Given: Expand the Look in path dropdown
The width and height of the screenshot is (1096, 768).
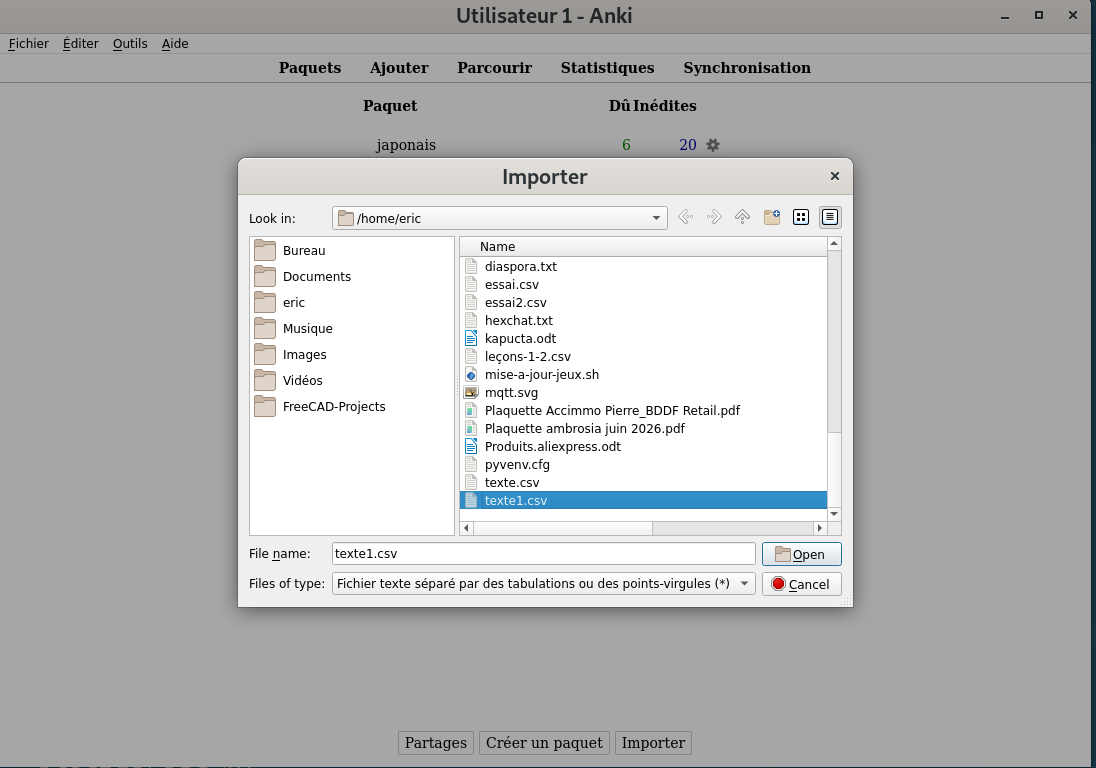Looking at the screenshot, I should tap(656, 218).
